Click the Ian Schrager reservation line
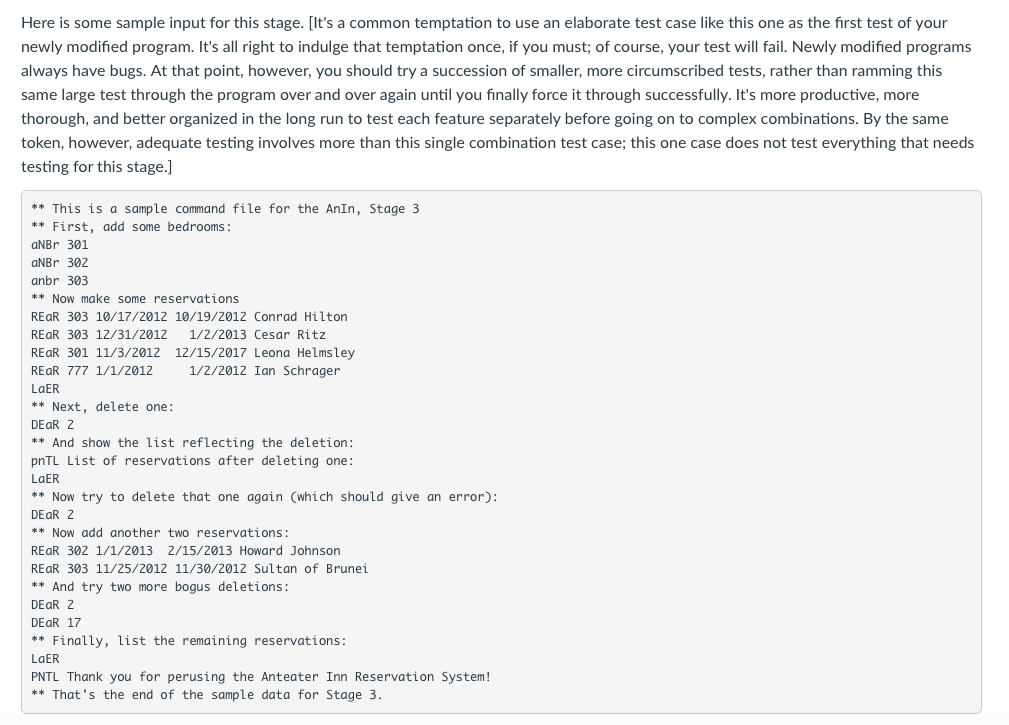This screenshot has width=1009, height=725. 185,371
